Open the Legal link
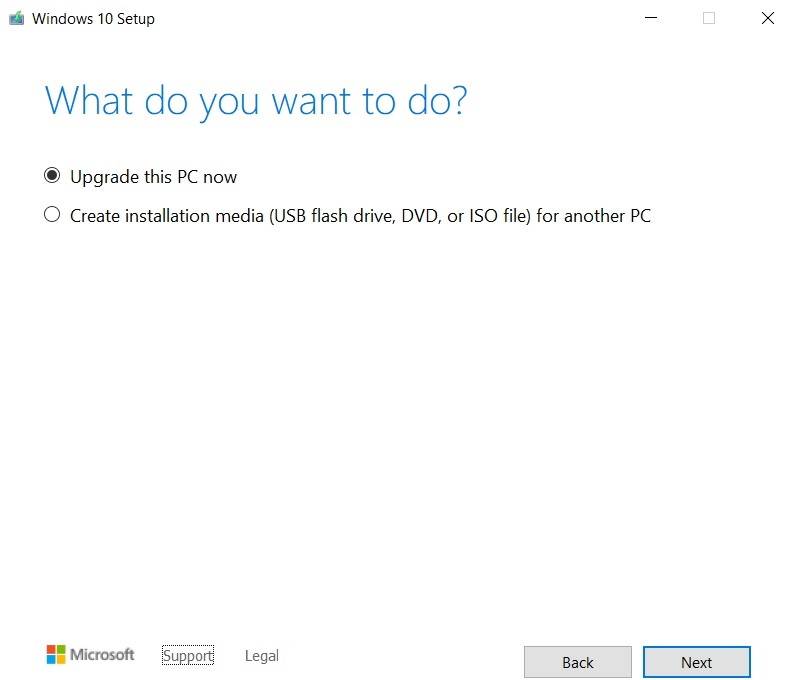This screenshot has height=680, width=795. click(x=261, y=656)
